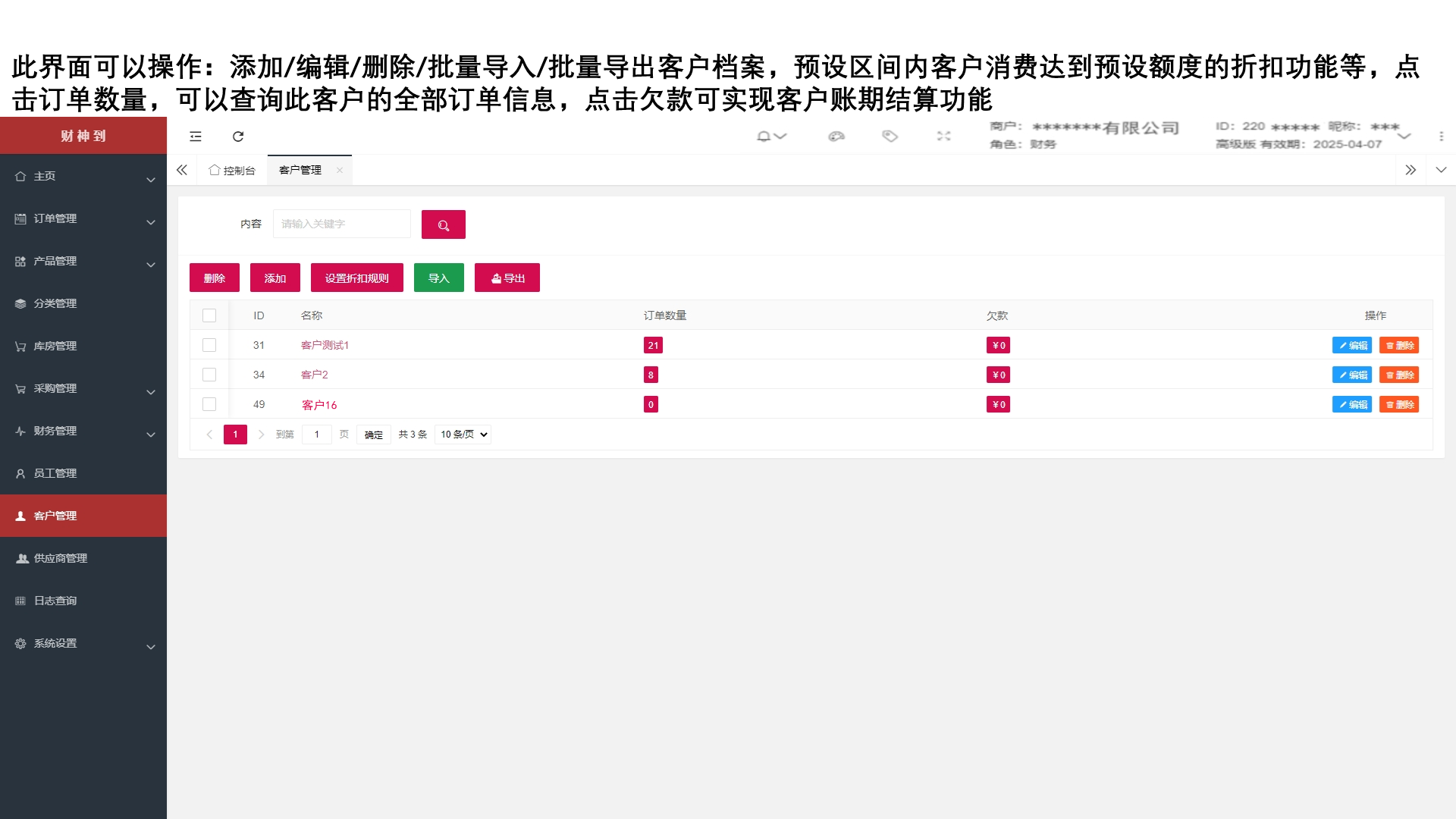Switch to the 控制台 tab

[232, 171]
